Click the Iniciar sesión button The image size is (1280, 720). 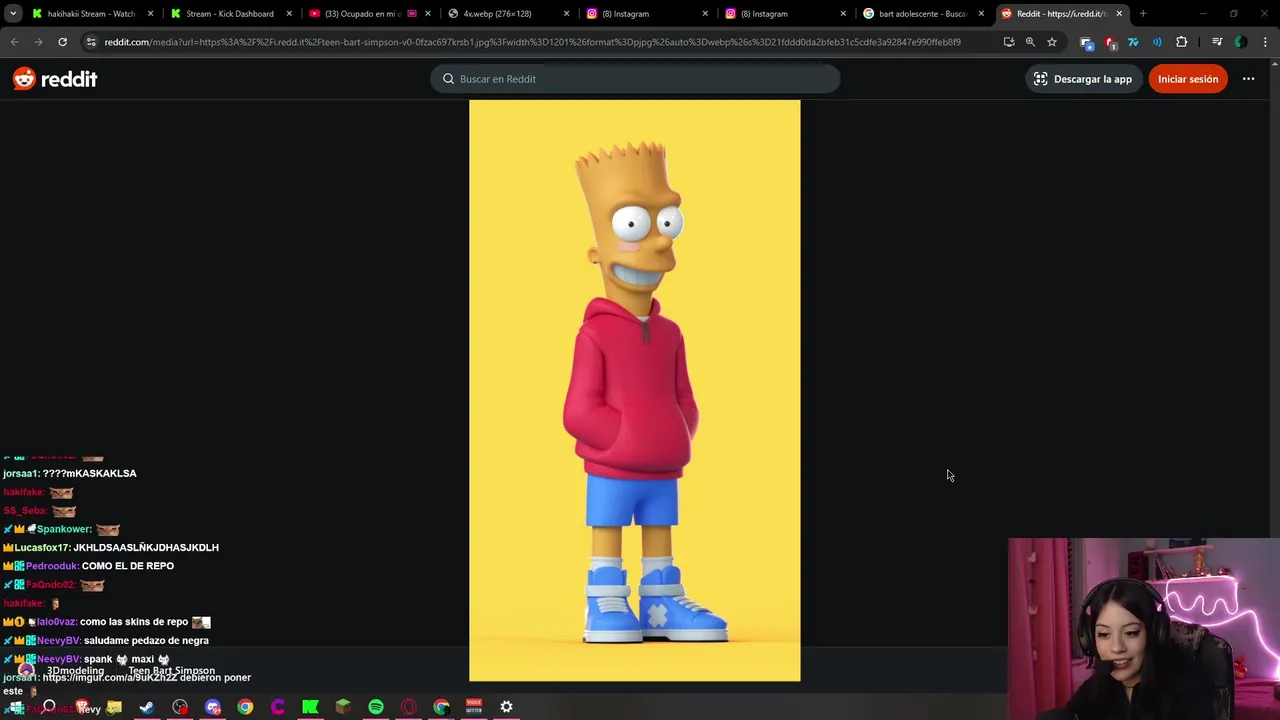pos(1188,79)
